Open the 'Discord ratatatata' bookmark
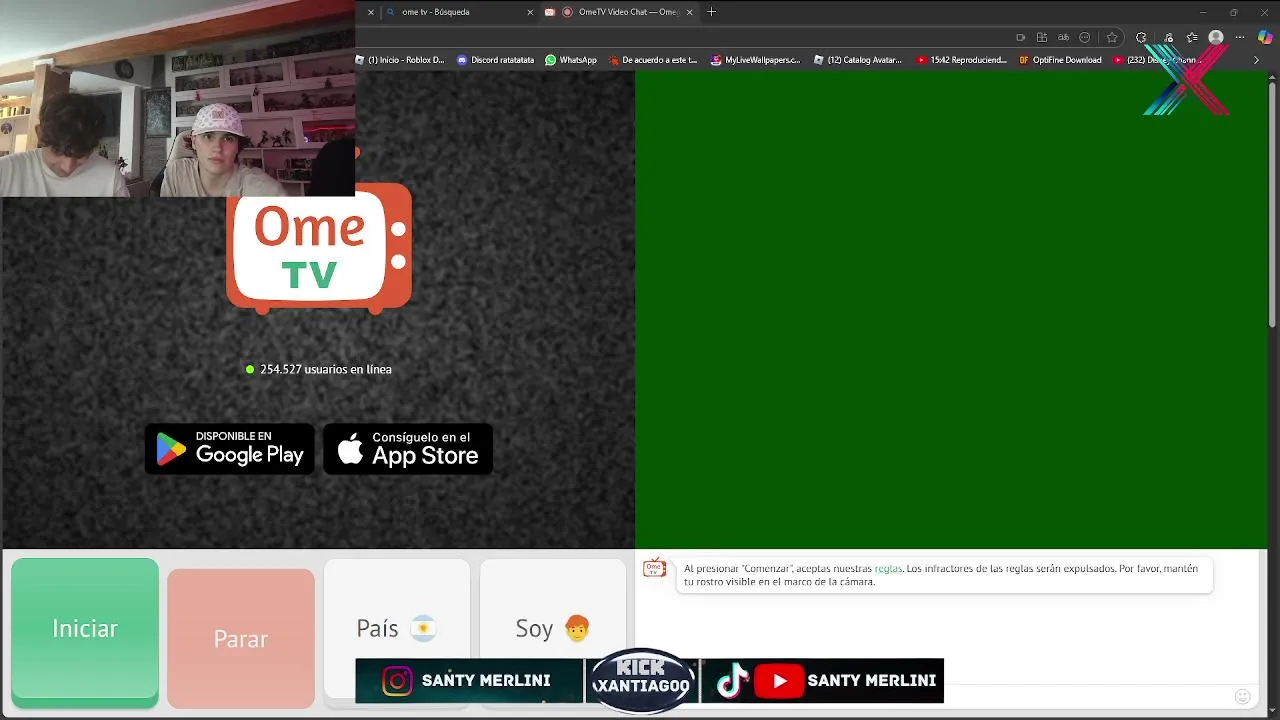This screenshot has width=1280, height=720. click(x=496, y=60)
